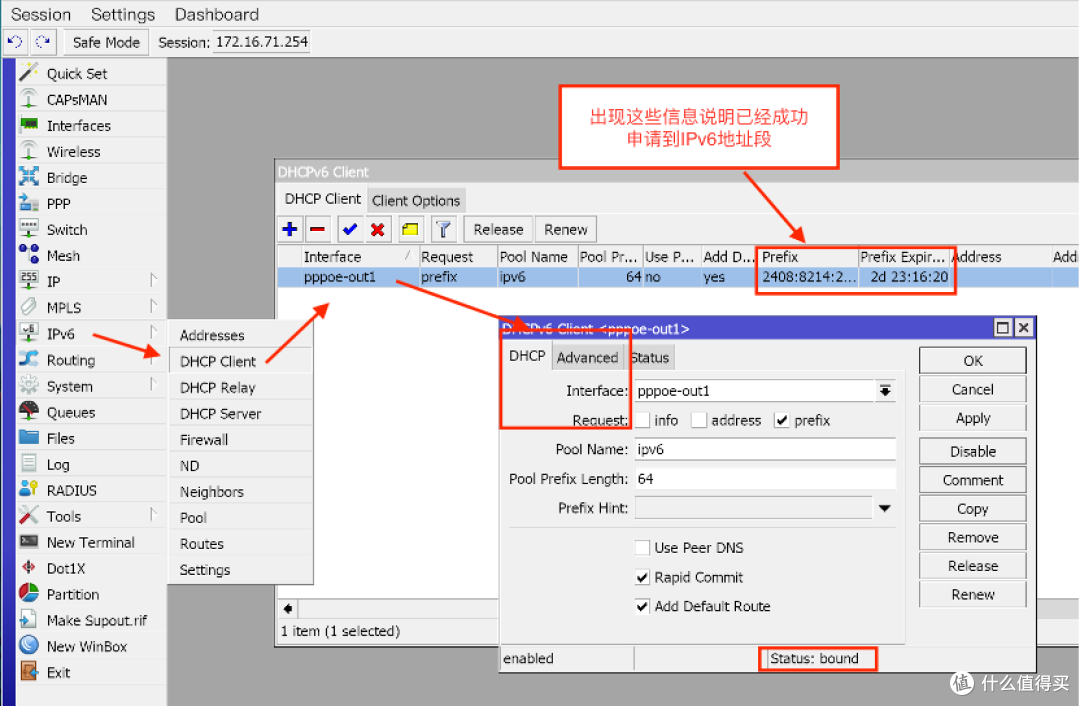Image resolution: width=1080 pixels, height=706 pixels.
Task: Click Release button in toolbar
Action: click(498, 229)
